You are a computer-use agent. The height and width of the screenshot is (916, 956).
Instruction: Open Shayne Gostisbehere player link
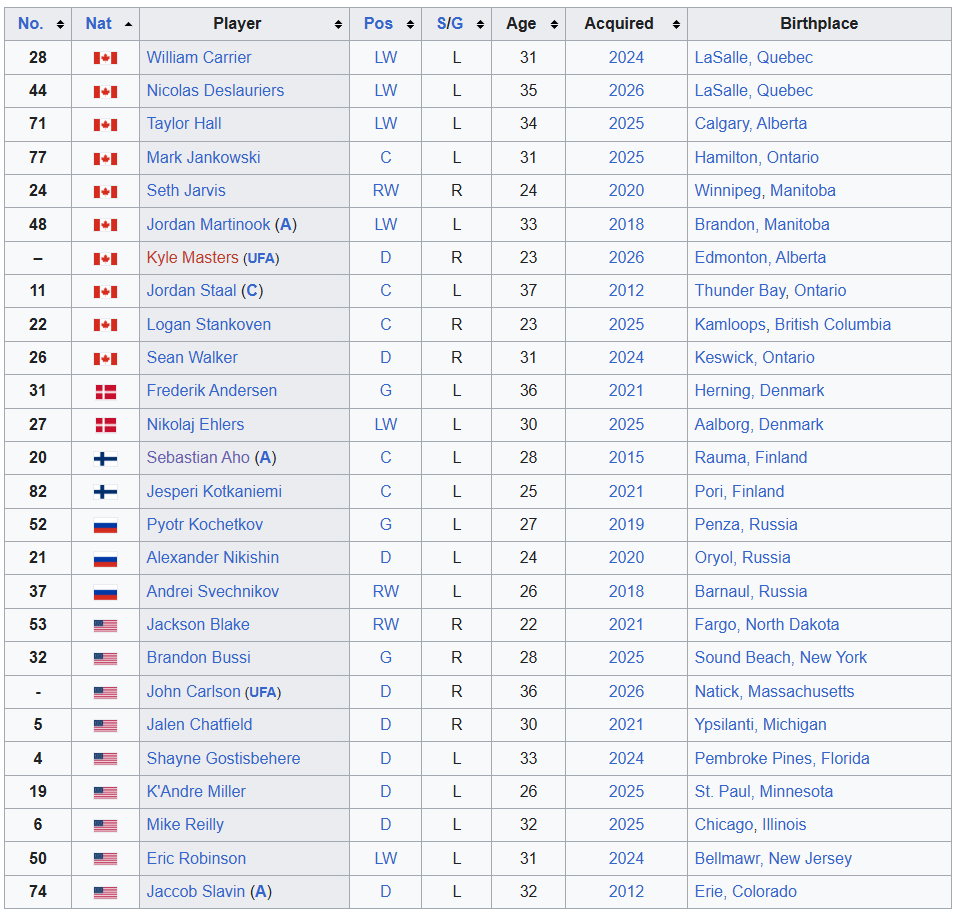click(x=223, y=758)
